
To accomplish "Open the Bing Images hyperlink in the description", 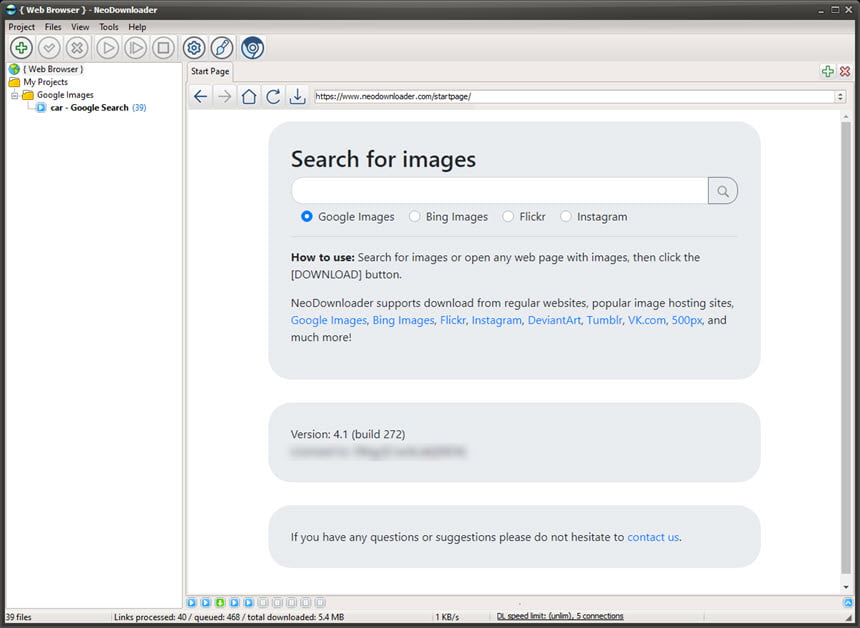I will (403, 320).
